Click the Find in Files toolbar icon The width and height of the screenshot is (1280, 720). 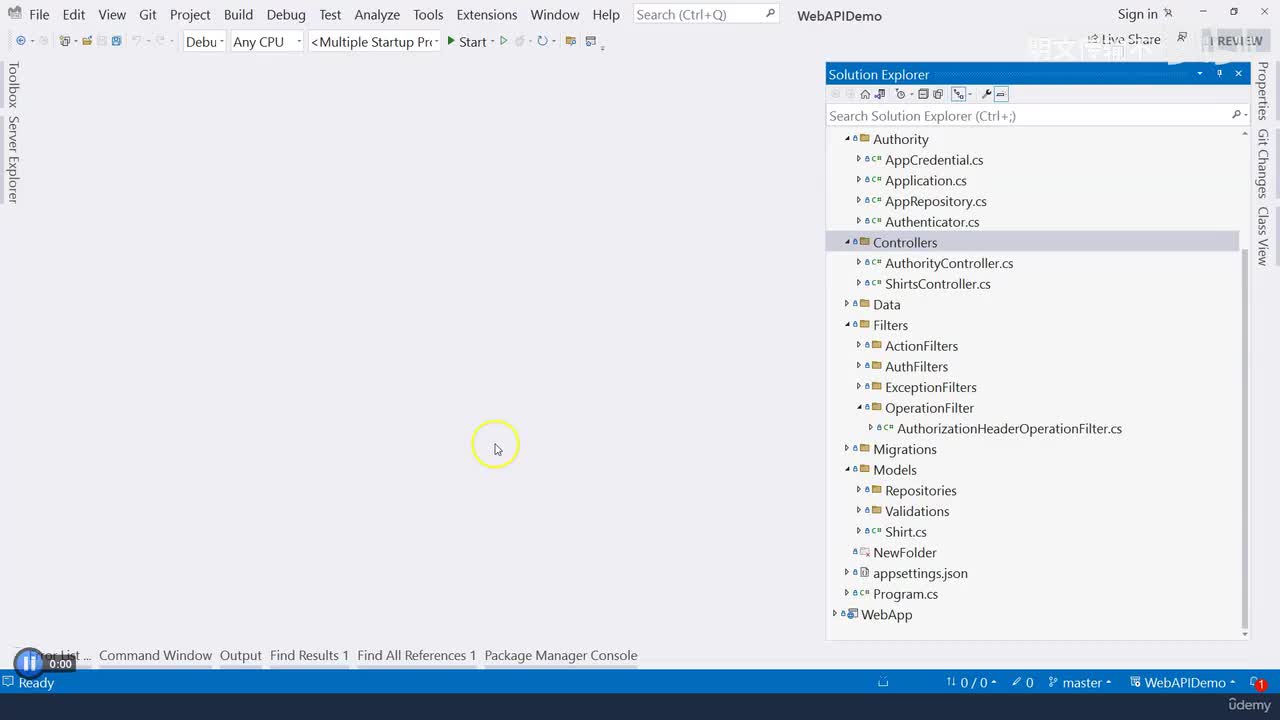pyautogui.click(x=571, y=41)
